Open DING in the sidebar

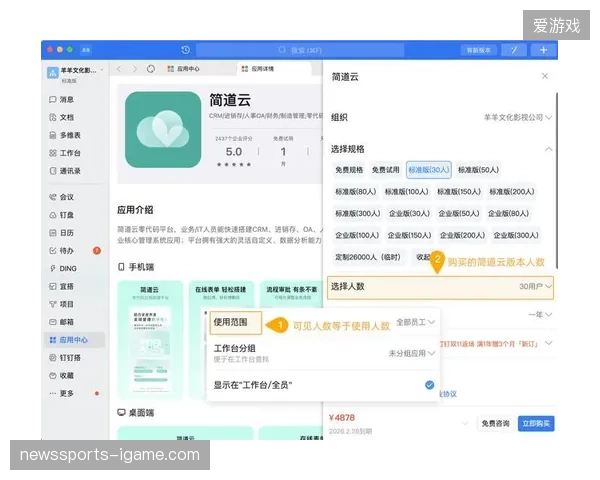pos(63,269)
